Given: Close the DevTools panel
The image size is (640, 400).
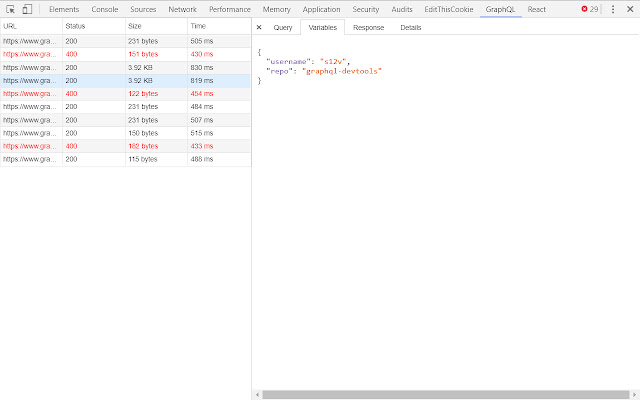Looking at the screenshot, I should (630, 9).
